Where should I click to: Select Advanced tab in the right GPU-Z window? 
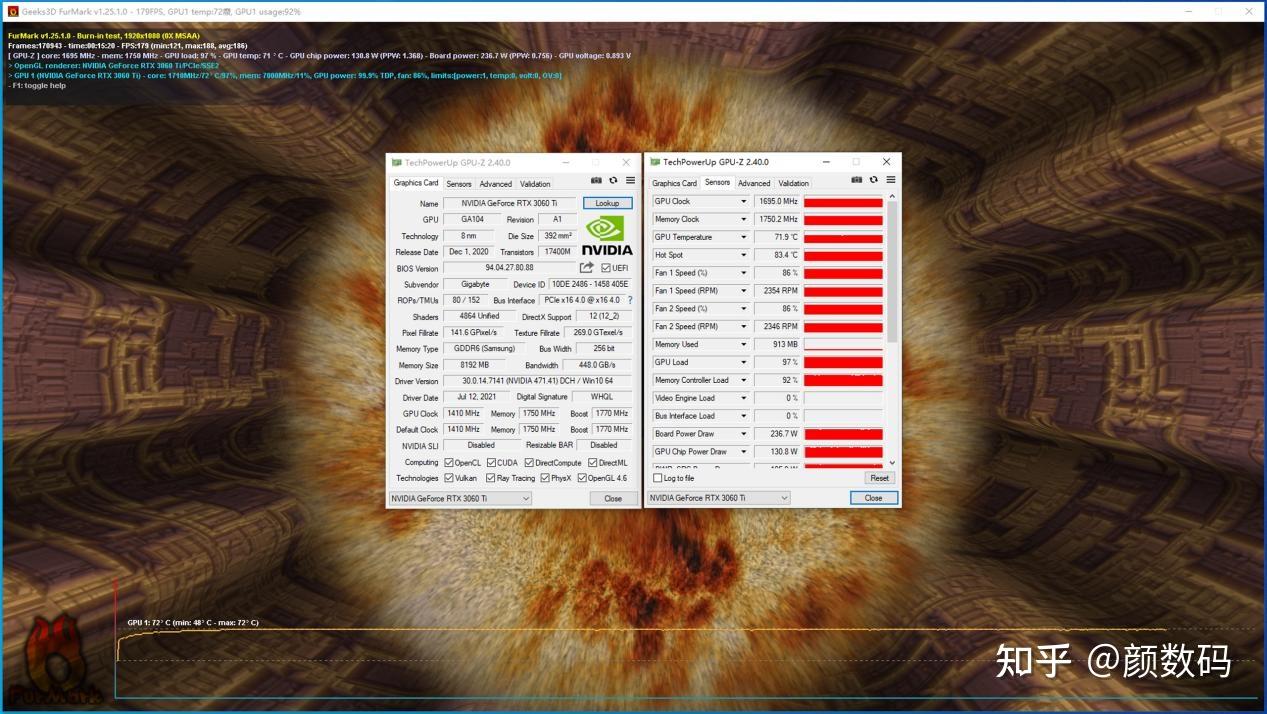[x=754, y=183]
